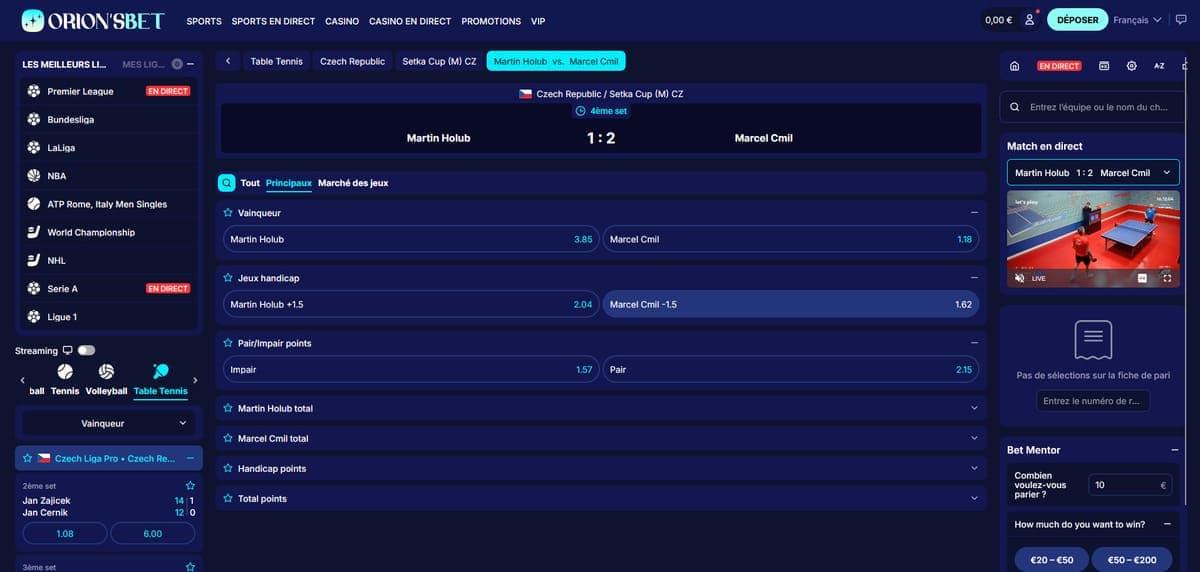Favorite Czech Liga Pro league star

(x=27, y=458)
